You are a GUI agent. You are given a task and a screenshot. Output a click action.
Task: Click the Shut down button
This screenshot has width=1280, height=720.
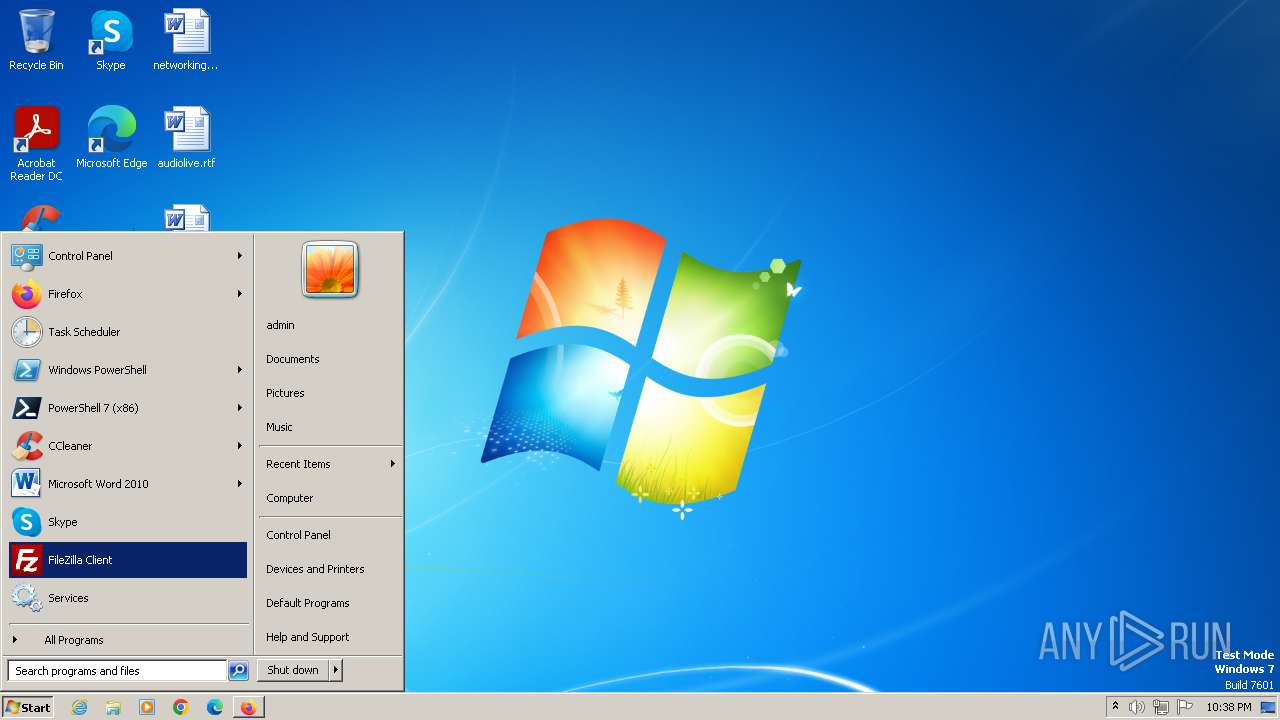pos(293,670)
